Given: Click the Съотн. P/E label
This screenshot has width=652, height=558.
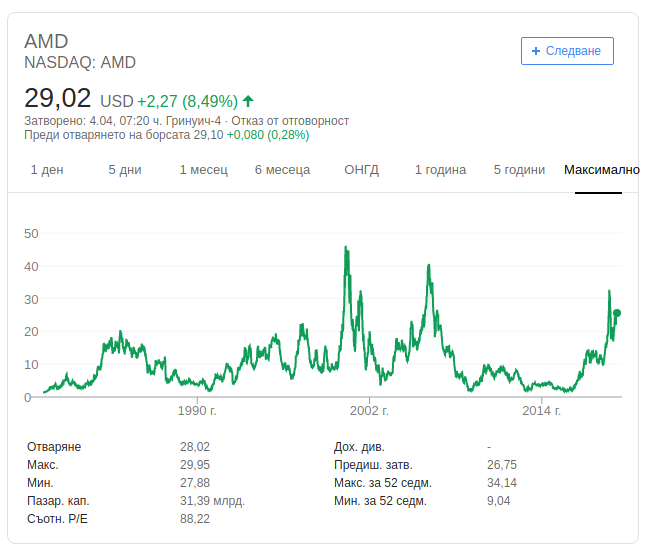Looking at the screenshot, I should click(x=57, y=519).
